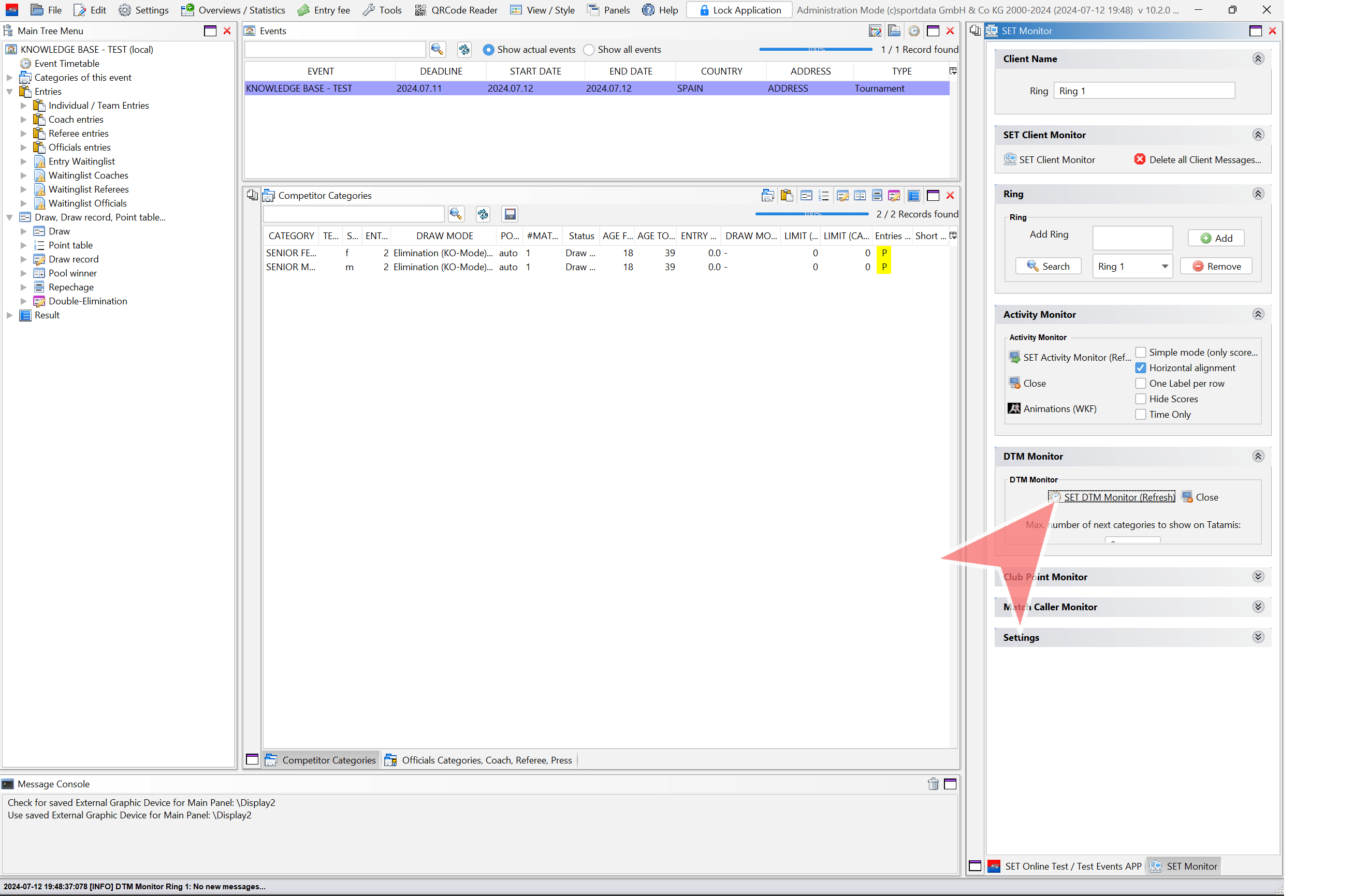Image resolution: width=1353 pixels, height=896 pixels.
Task: Click the Events search input field
Action: (334, 49)
